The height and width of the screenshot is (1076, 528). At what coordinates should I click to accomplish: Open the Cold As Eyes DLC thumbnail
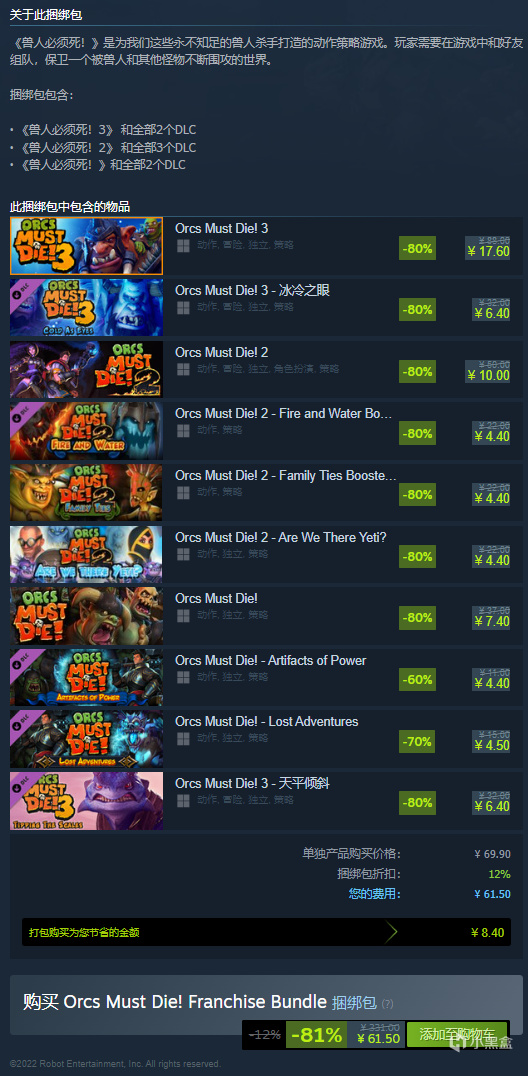(87, 308)
